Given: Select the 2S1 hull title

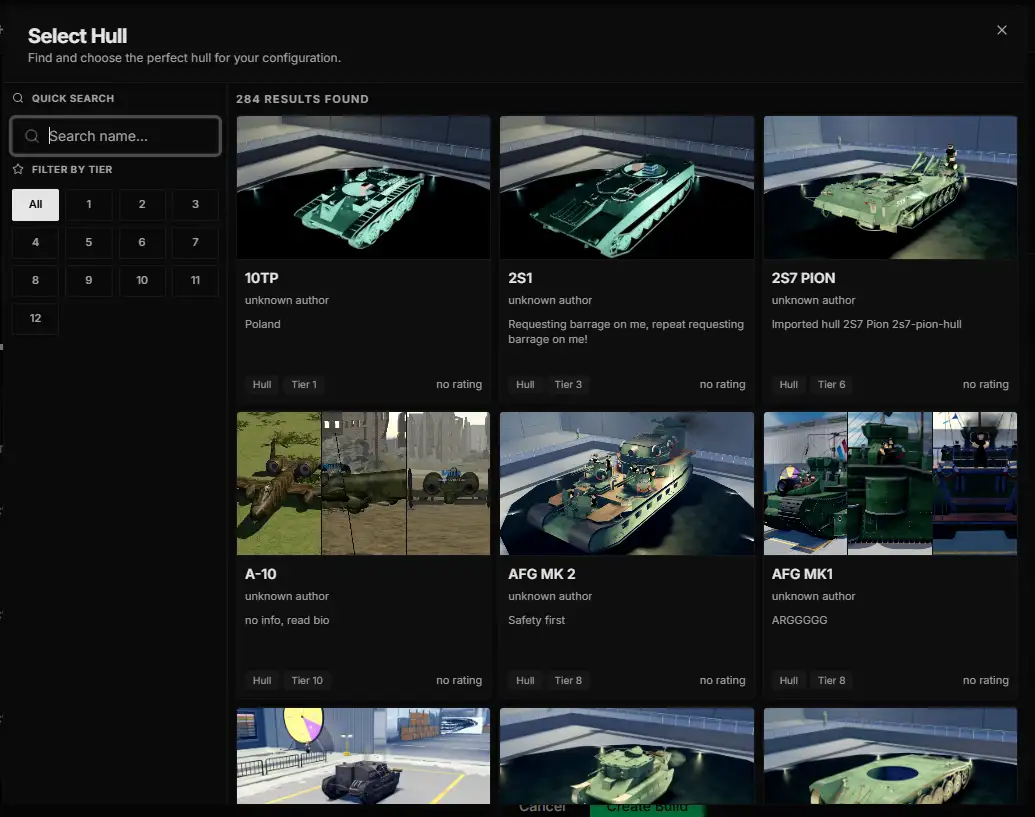Looking at the screenshot, I should (x=520, y=278).
